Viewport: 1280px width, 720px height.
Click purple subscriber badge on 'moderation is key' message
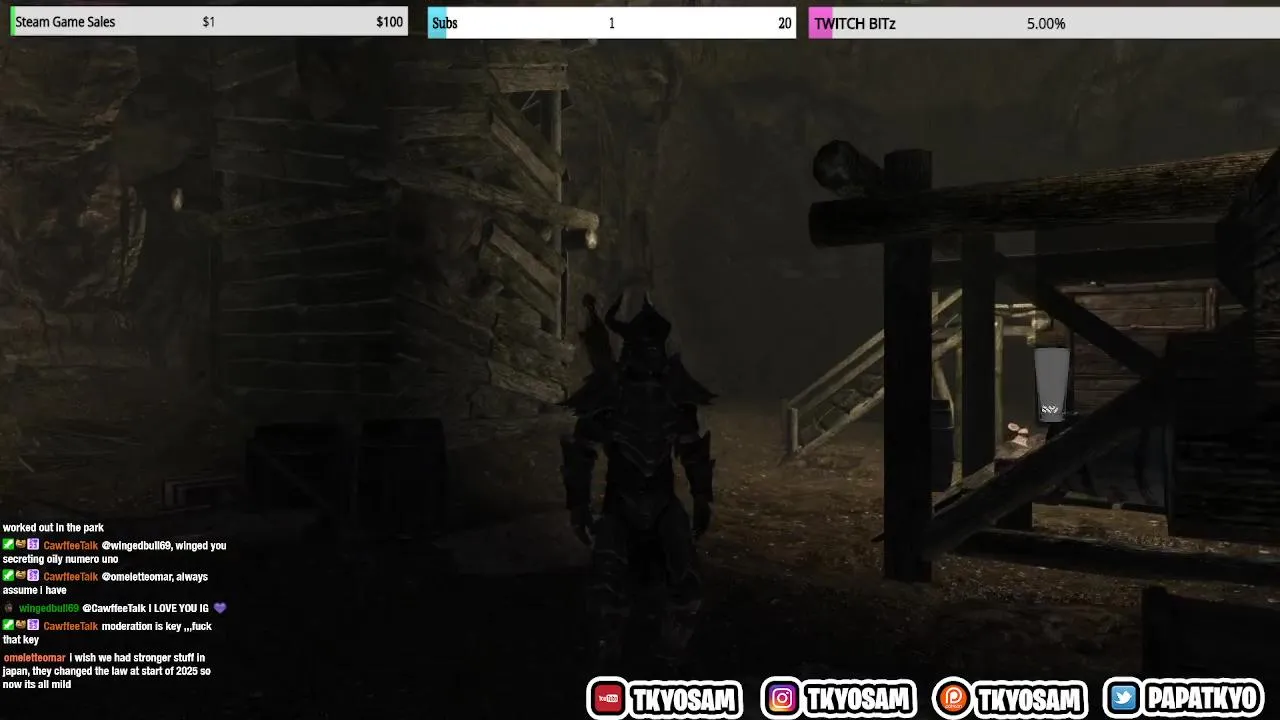(33, 626)
